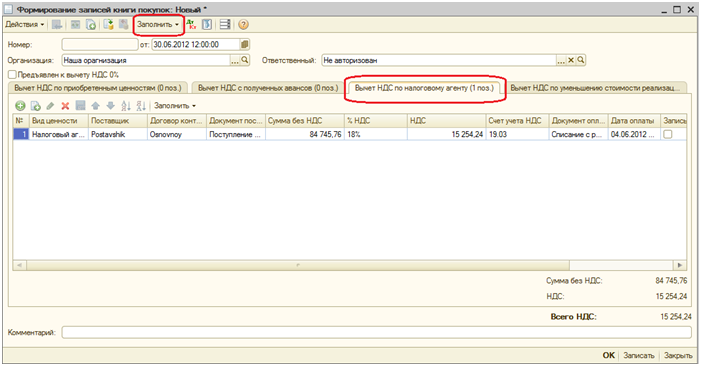This screenshot has width=702, height=366.
Task: Click the Postavshik supplier cell
Action: click(x=118, y=134)
